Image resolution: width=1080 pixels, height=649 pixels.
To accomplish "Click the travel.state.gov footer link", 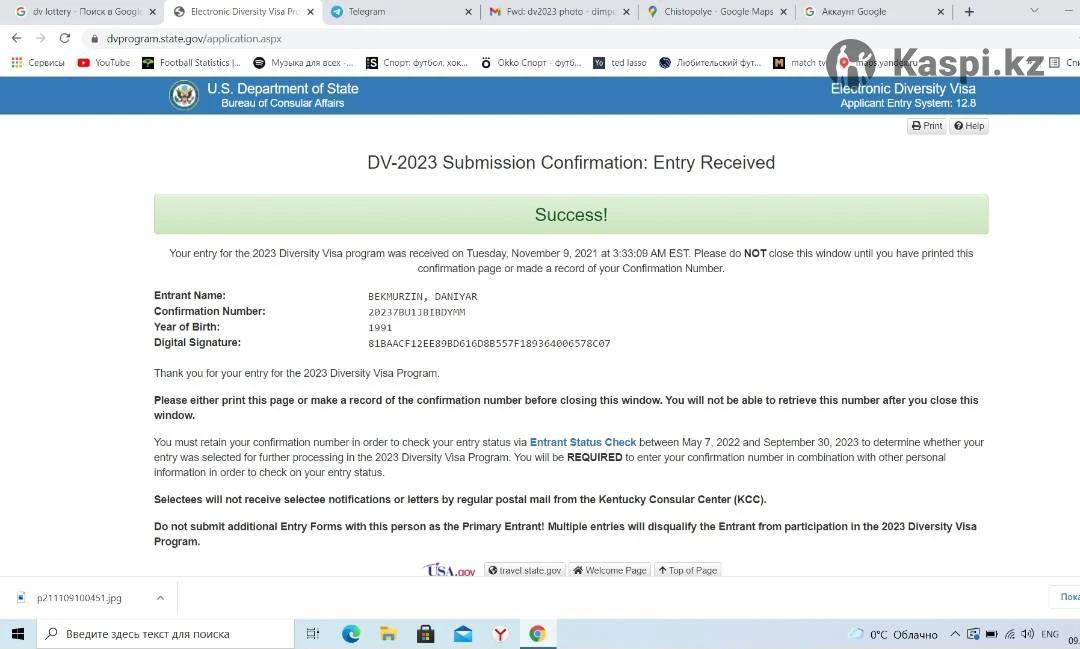I will 525,570.
